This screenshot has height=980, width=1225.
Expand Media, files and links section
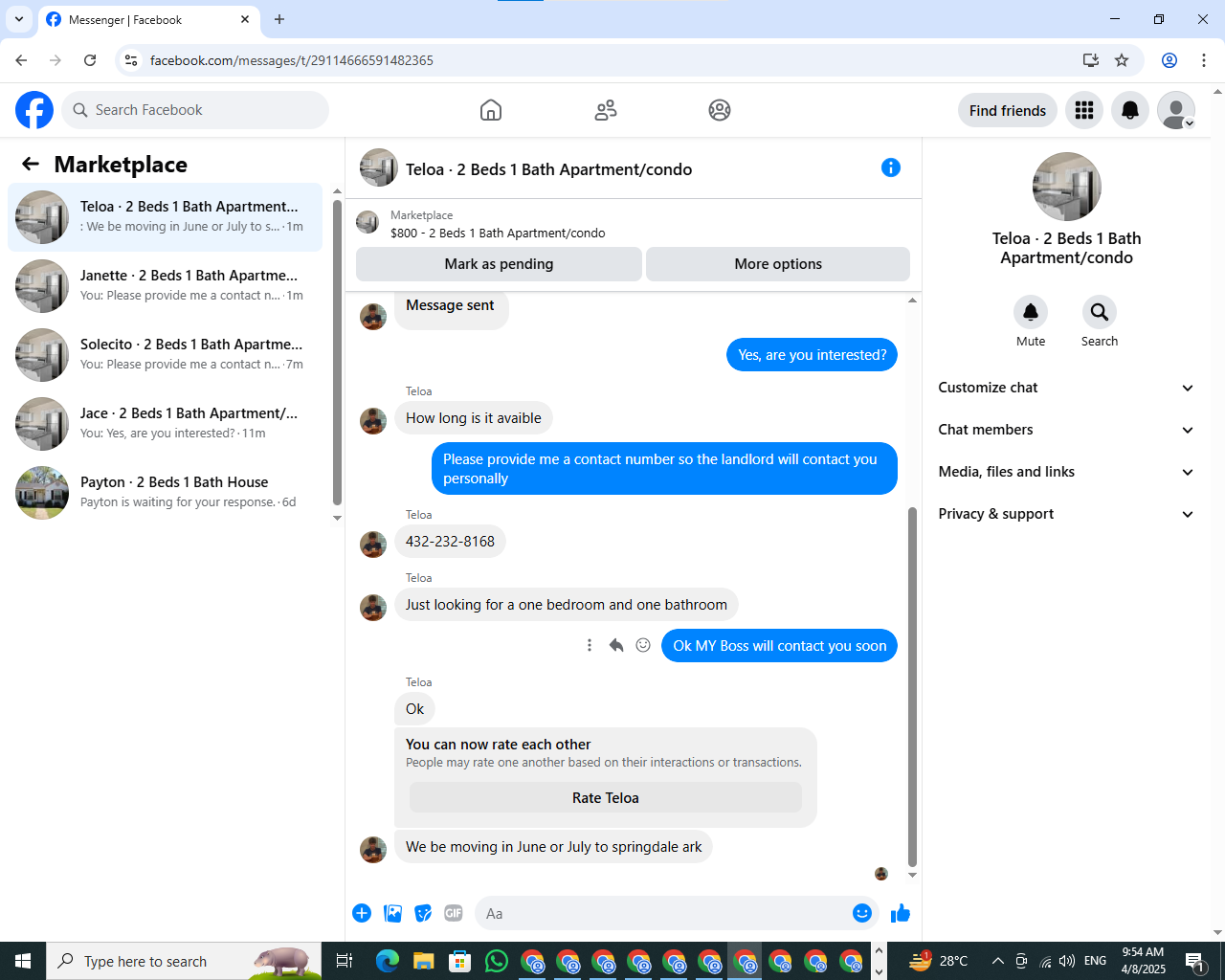click(1066, 472)
